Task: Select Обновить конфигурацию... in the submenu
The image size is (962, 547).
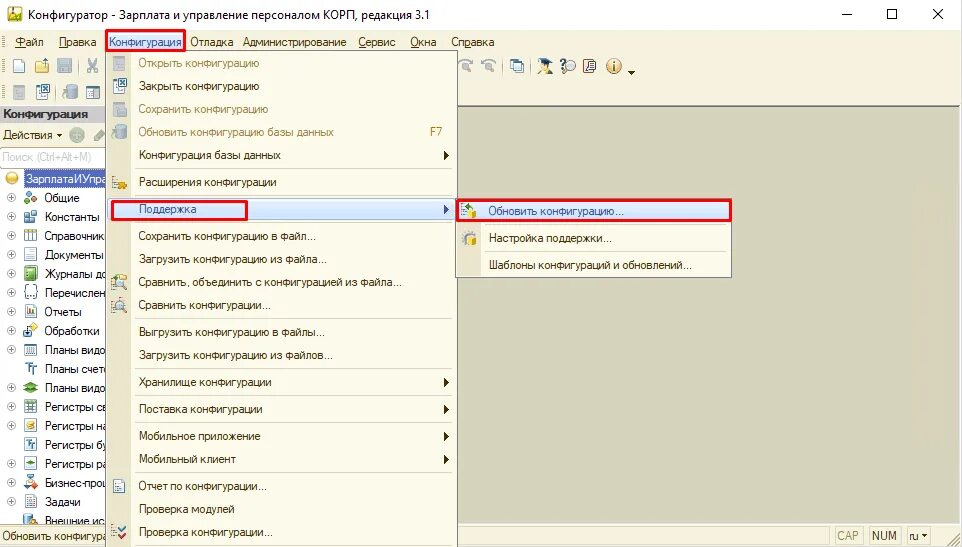Action: tap(593, 211)
